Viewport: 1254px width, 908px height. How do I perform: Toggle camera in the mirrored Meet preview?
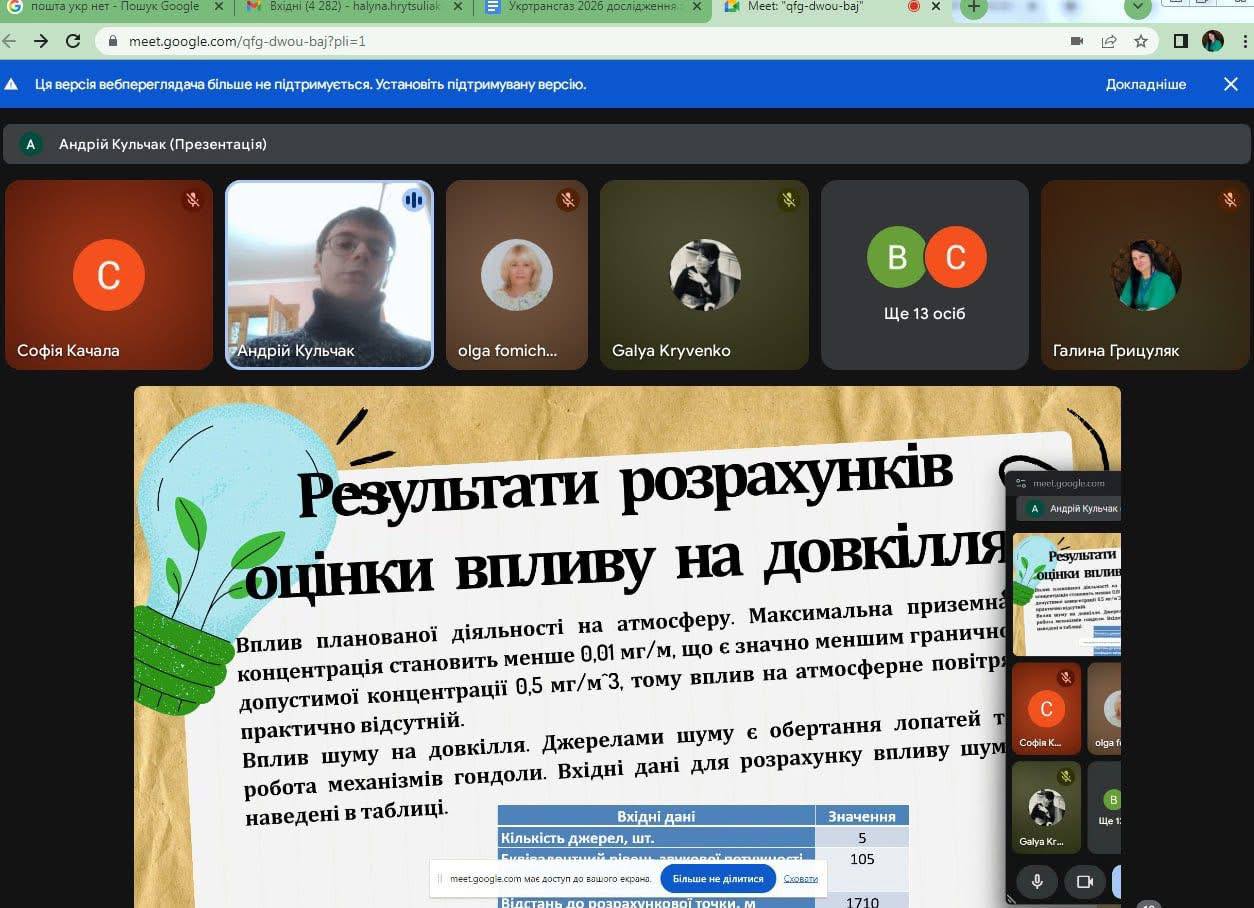click(1083, 881)
